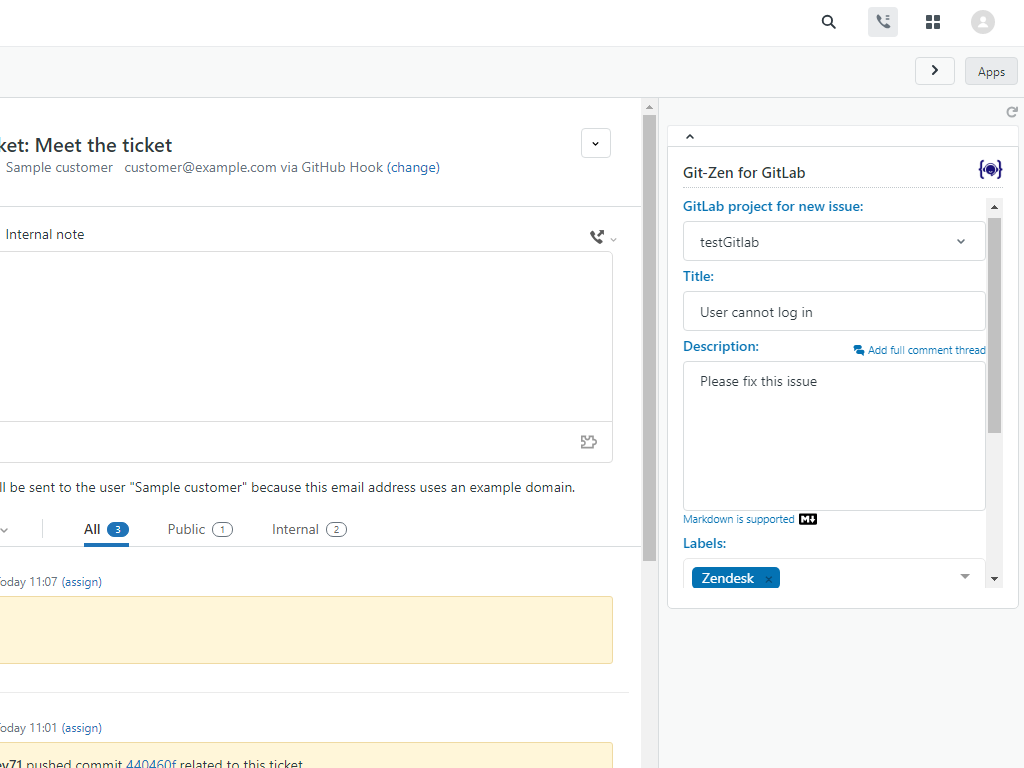
Task: Open the search magnifier icon
Action: click(x=828, y=22)
